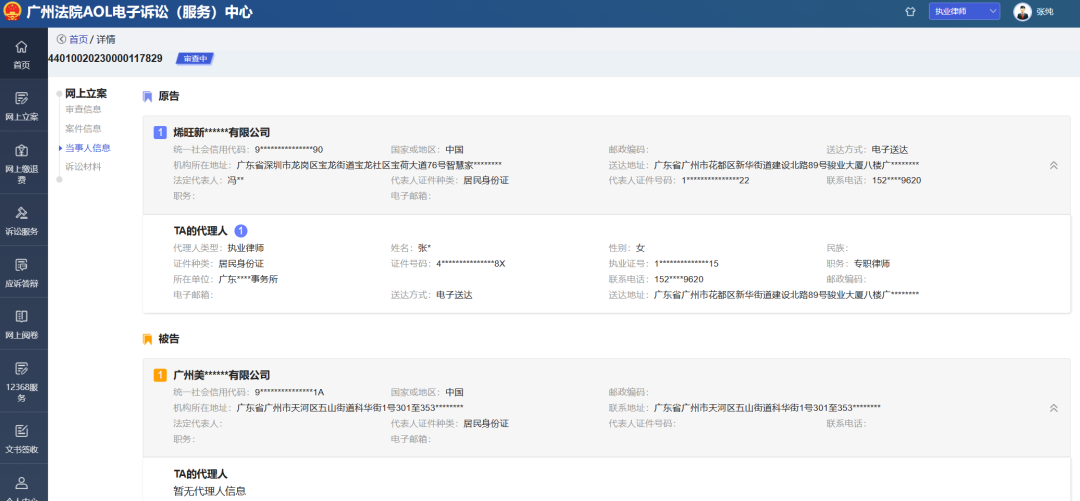Click the 广州法院AOL电子诉讼 site title
The image size is (1080, 501).
139,12
